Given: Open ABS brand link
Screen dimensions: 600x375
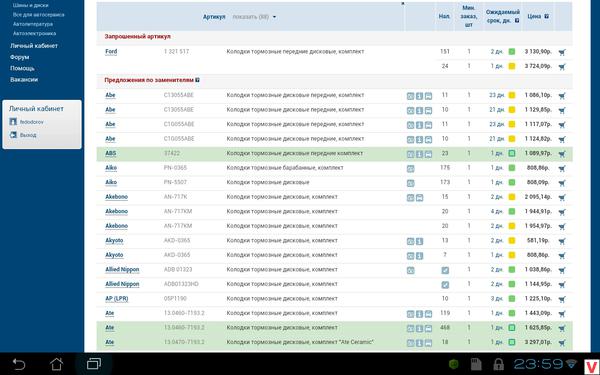Looking at the screenshot, I should pos(111,153).
